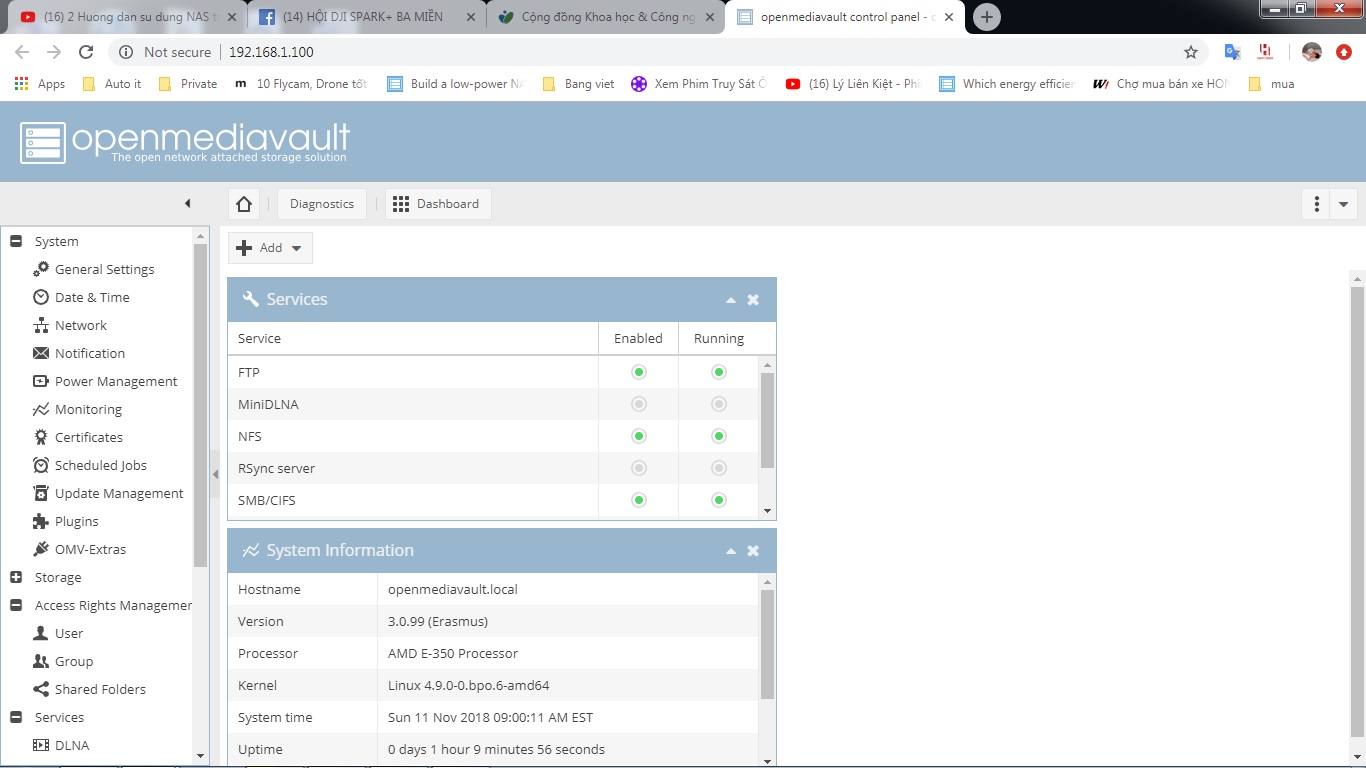Screen dimensions: 1366x768
Task: Click the Chrome profile avatar
Action: (x=1312, y=52)
